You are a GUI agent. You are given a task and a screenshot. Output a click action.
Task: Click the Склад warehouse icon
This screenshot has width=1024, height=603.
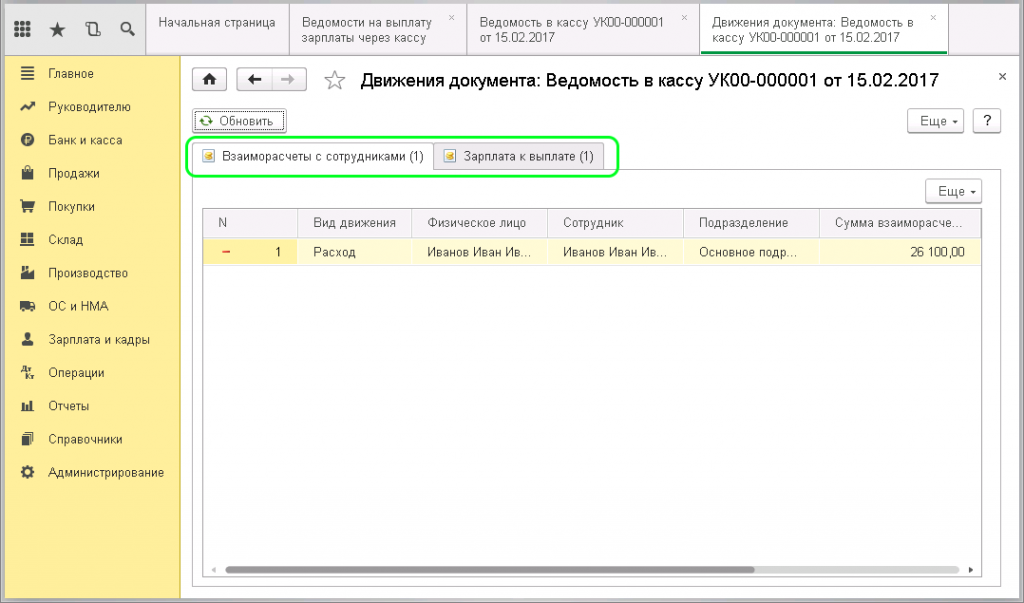click(27, 240)
